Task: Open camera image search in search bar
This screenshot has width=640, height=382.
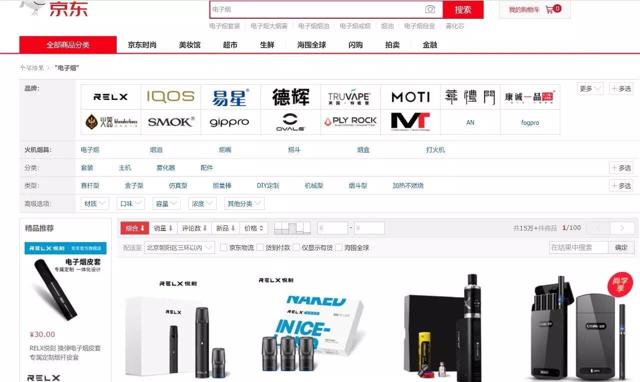Action: [430, 9]
